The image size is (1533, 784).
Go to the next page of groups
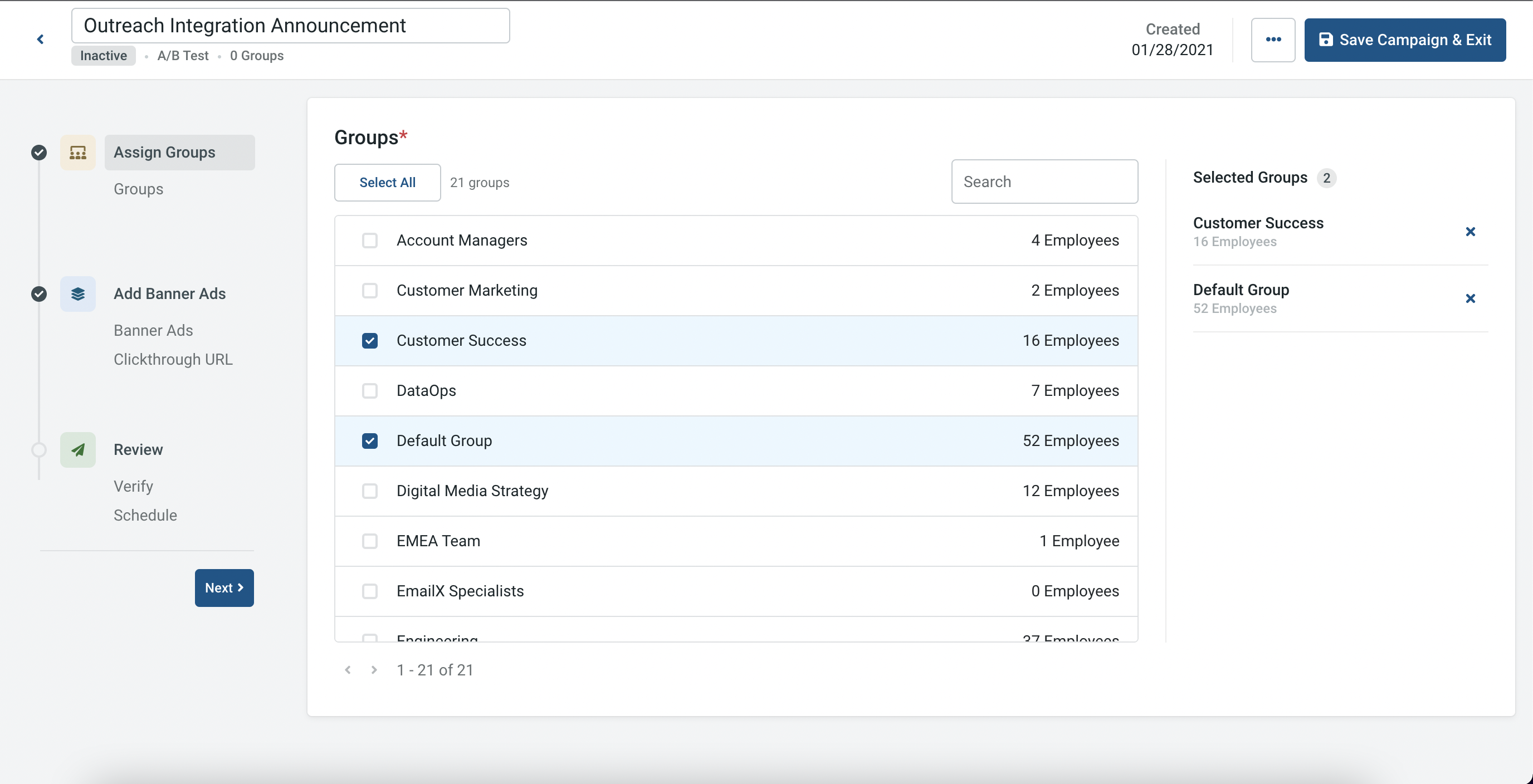(x=374, y=670)
